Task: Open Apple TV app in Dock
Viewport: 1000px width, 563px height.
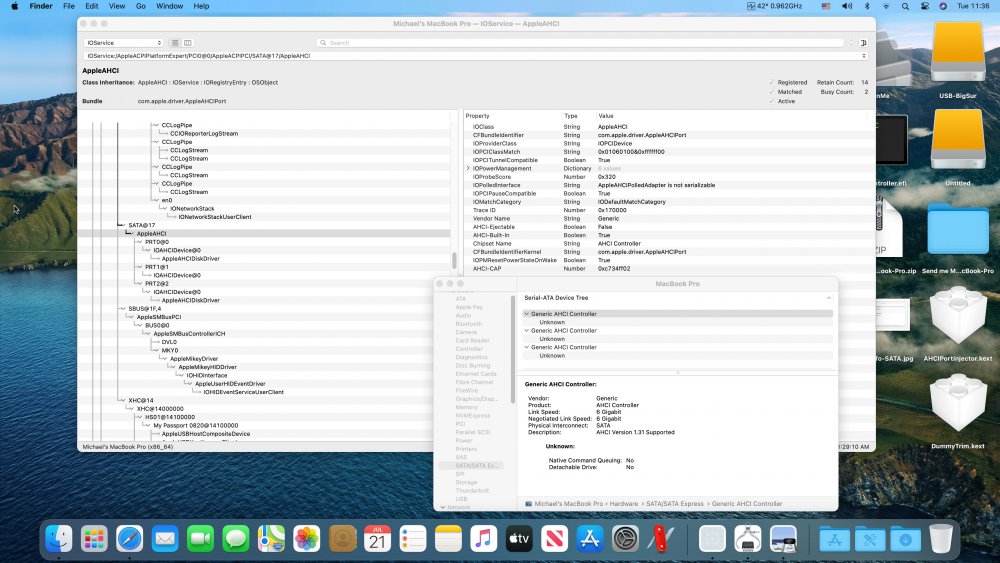Action: point(519,539)
